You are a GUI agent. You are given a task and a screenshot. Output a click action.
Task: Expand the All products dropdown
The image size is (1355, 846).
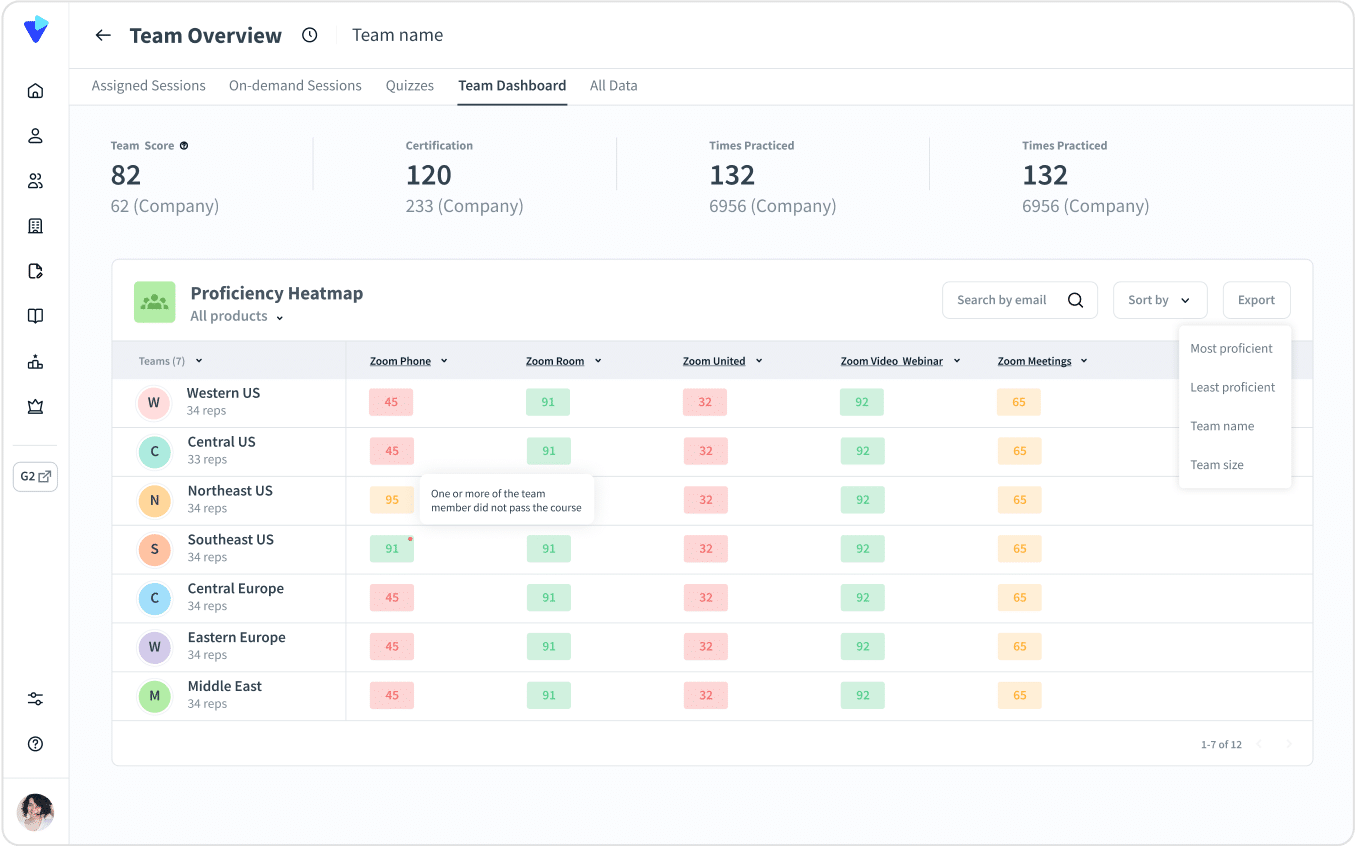click(237, 317)
